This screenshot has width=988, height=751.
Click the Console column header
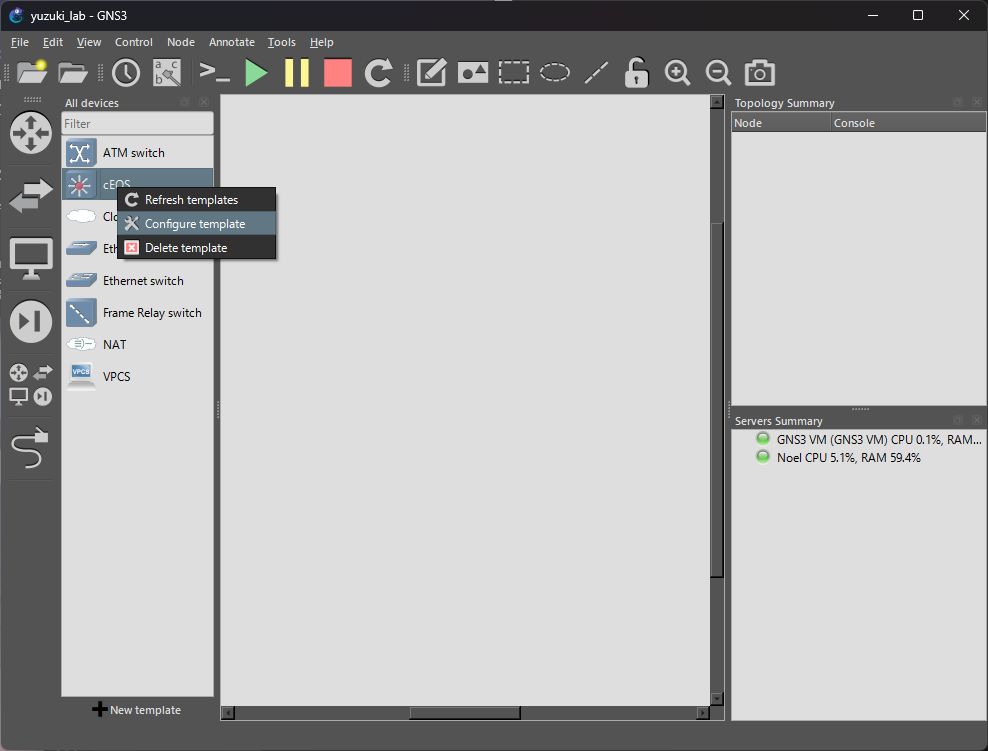[908, 123]
